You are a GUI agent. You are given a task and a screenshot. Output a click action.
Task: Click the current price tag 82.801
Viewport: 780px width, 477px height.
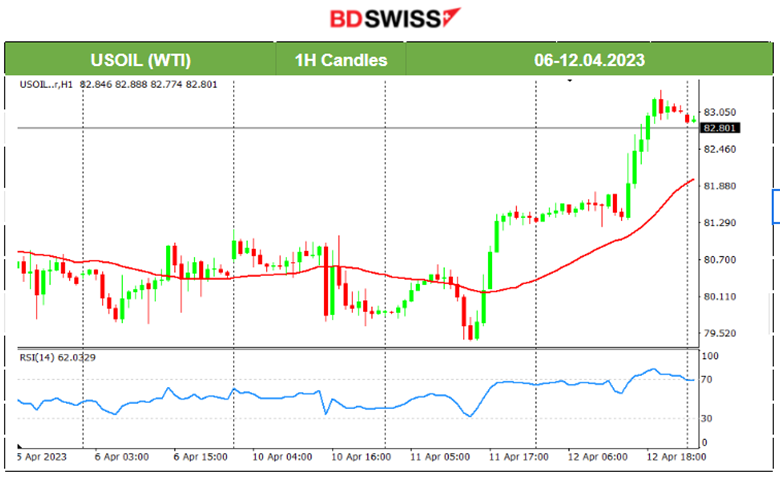720,128
